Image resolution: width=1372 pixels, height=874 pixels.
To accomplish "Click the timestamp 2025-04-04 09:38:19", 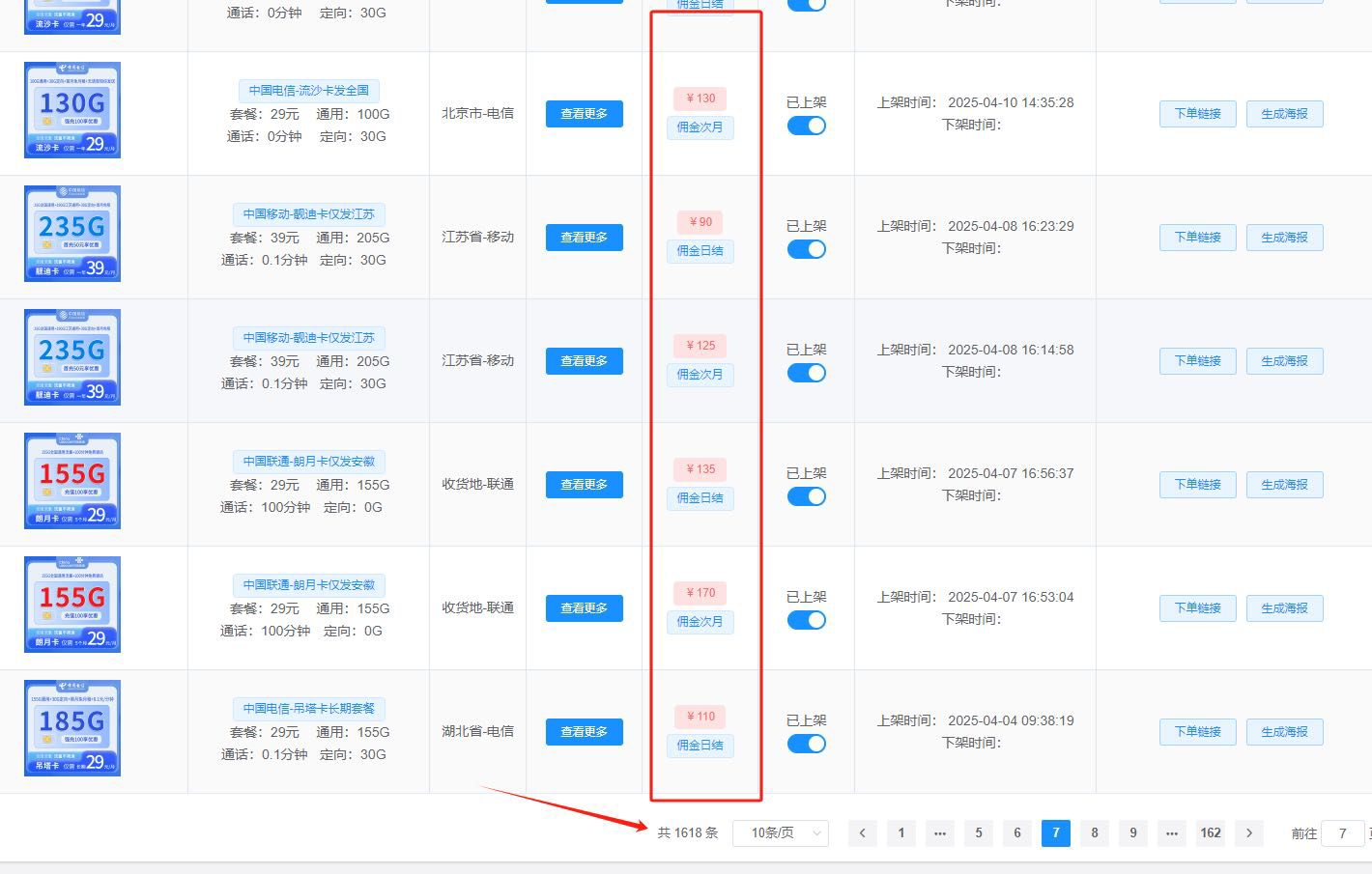I will point(1011,720).
